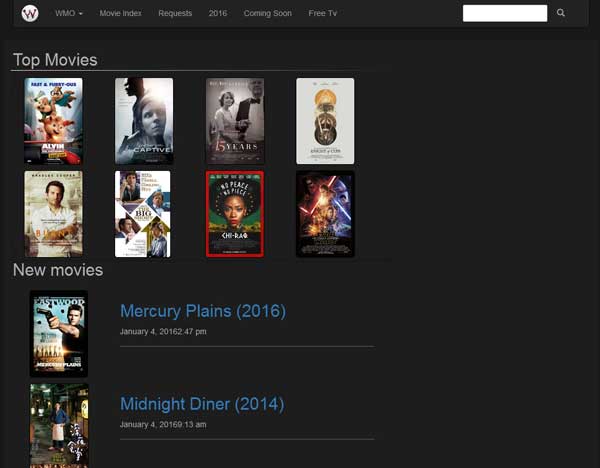Visit the Free Tv link
Image resolution: width=600 pixels, height=468 pixels.
pos(323,13)
